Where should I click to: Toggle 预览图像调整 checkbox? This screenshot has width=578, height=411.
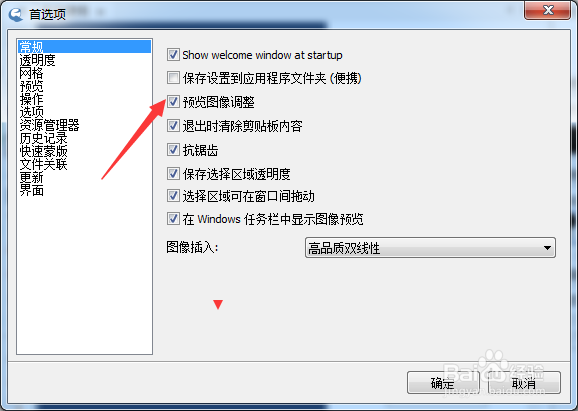click(173, 101)
